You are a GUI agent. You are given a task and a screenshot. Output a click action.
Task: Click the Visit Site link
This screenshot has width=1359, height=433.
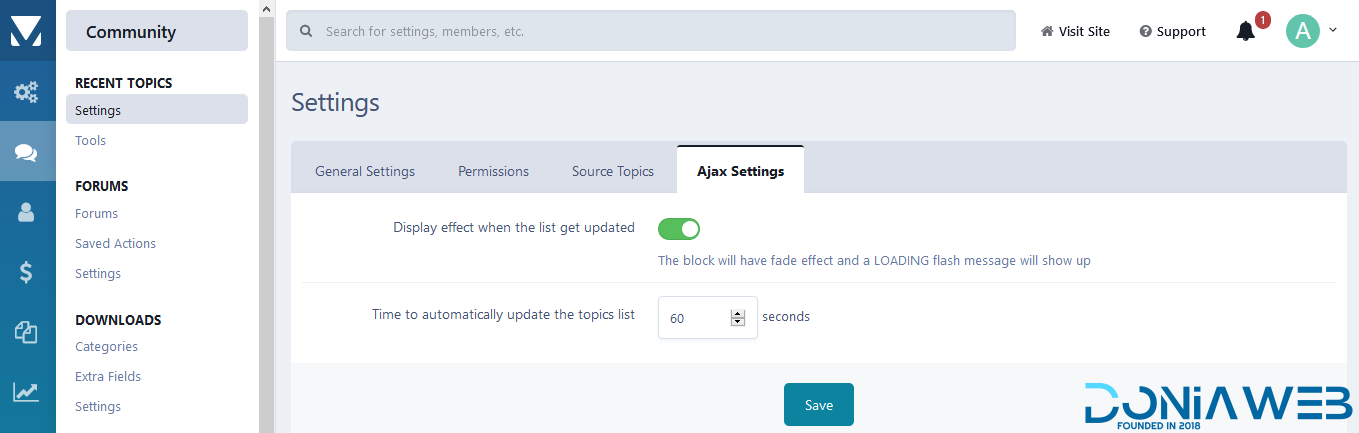(1076, 31)
